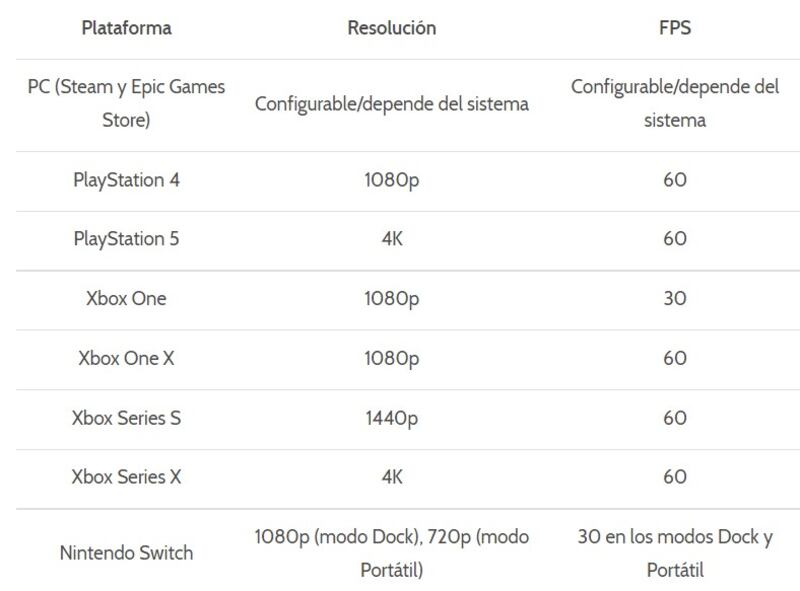Click the PlayStation 5 platform cell
Screen dimensions: 800x591
(x=126, y=239)
